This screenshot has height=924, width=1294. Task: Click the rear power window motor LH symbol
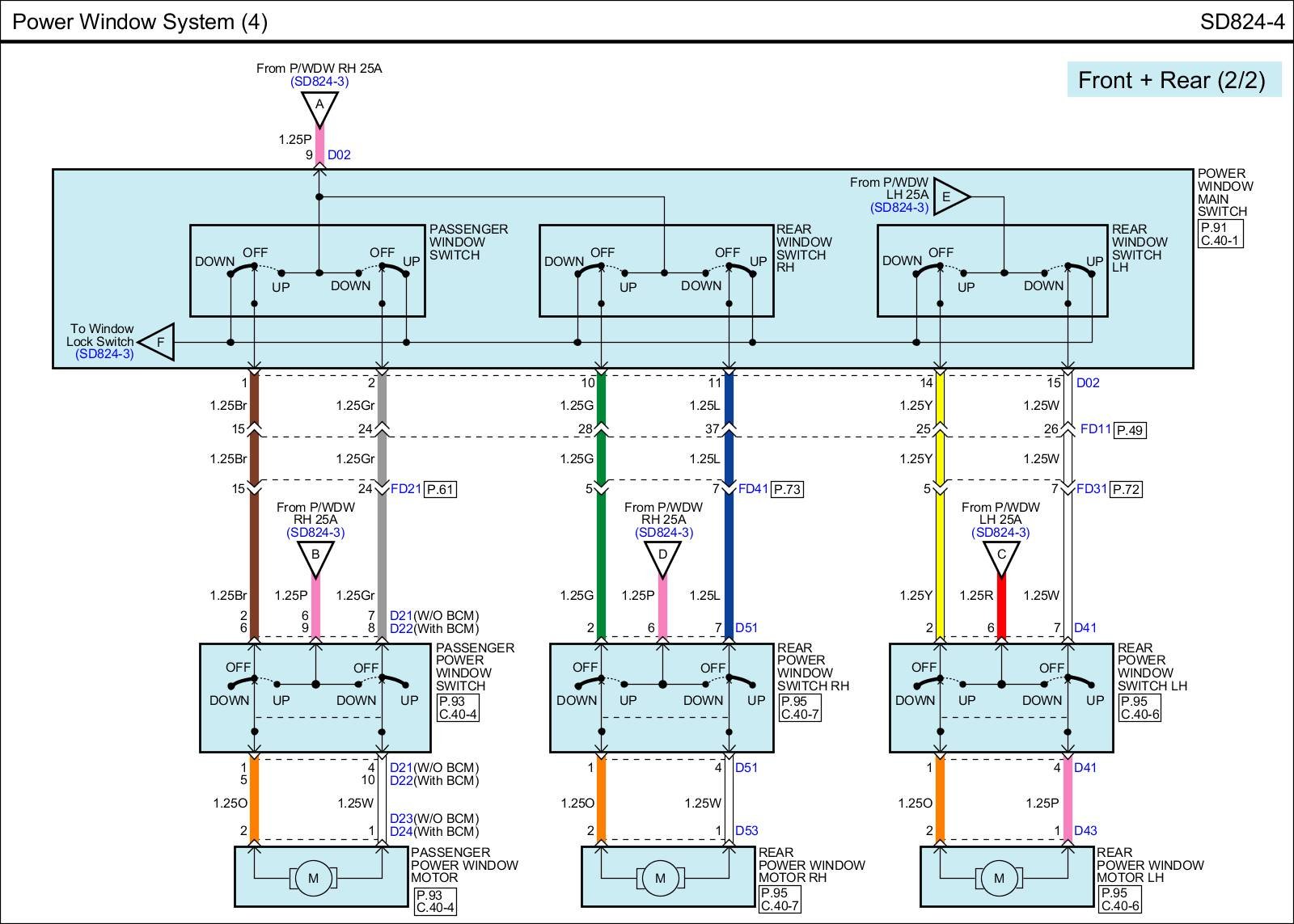click(x=999, y=878)
